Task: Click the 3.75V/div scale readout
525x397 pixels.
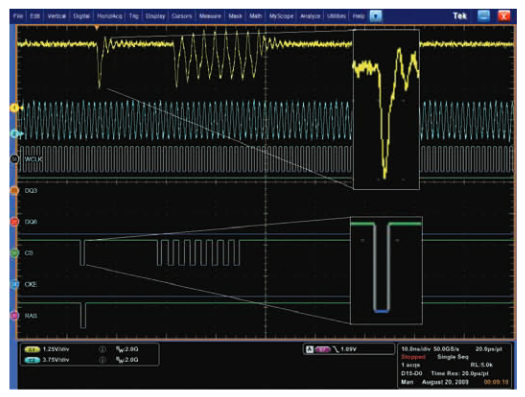Action: tap(56, 360)
